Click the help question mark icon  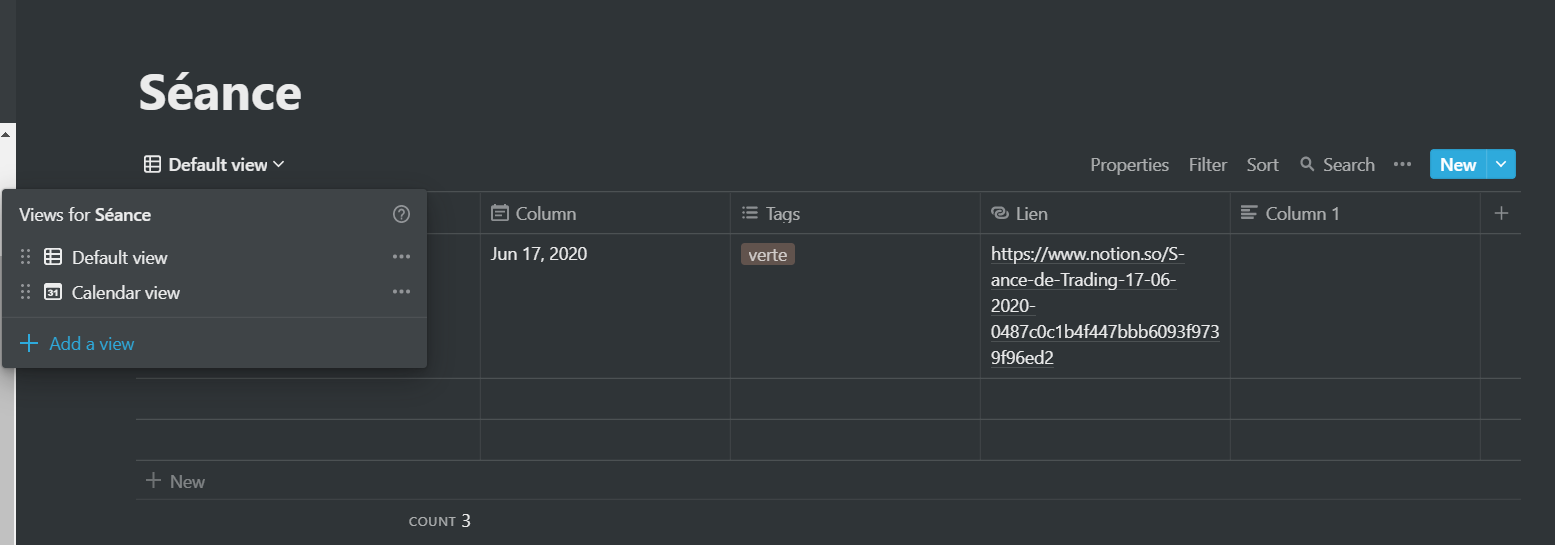(x=402, y=214)
